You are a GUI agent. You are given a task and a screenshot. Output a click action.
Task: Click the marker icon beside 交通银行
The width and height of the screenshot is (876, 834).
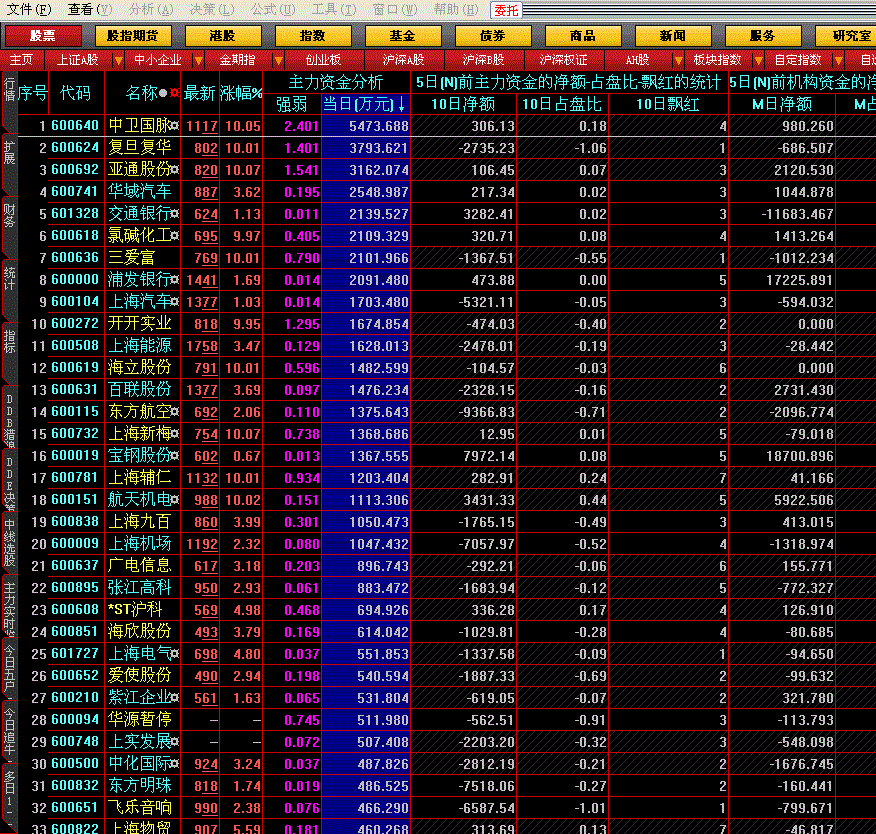[175, 214]
